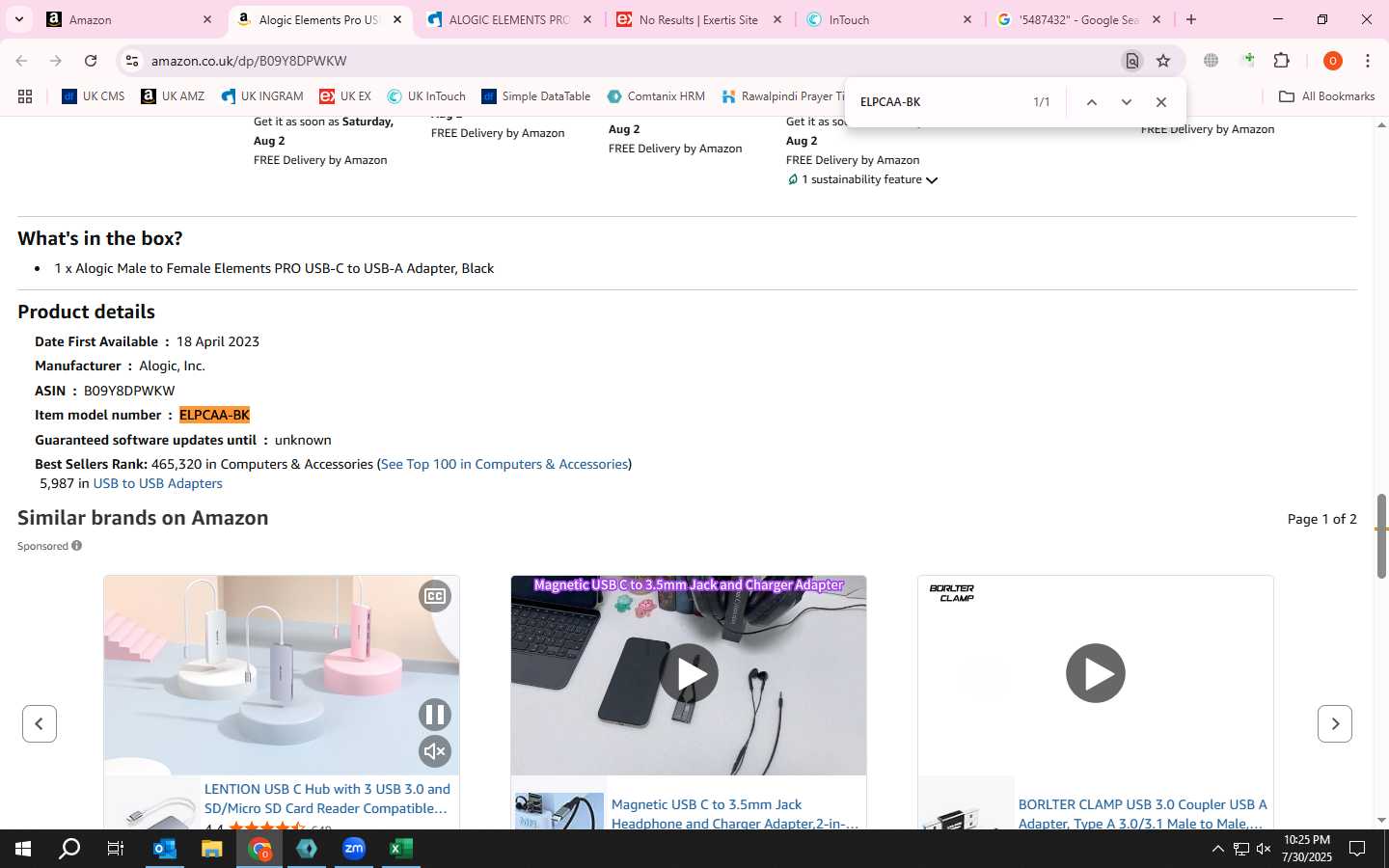Click Magnetic adapter product thumbnail
The width and height of the screenshot is (1389, 868).
point(558,811)
